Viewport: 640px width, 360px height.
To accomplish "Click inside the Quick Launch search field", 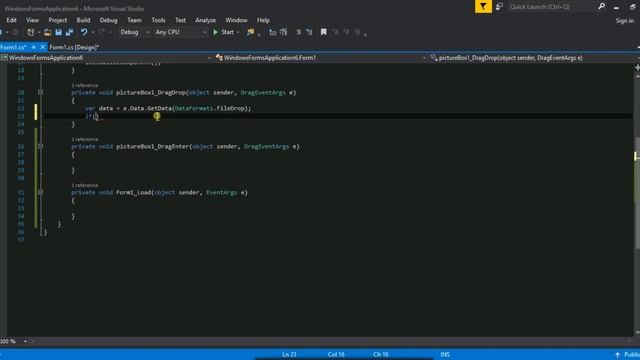I will (551, 7).
